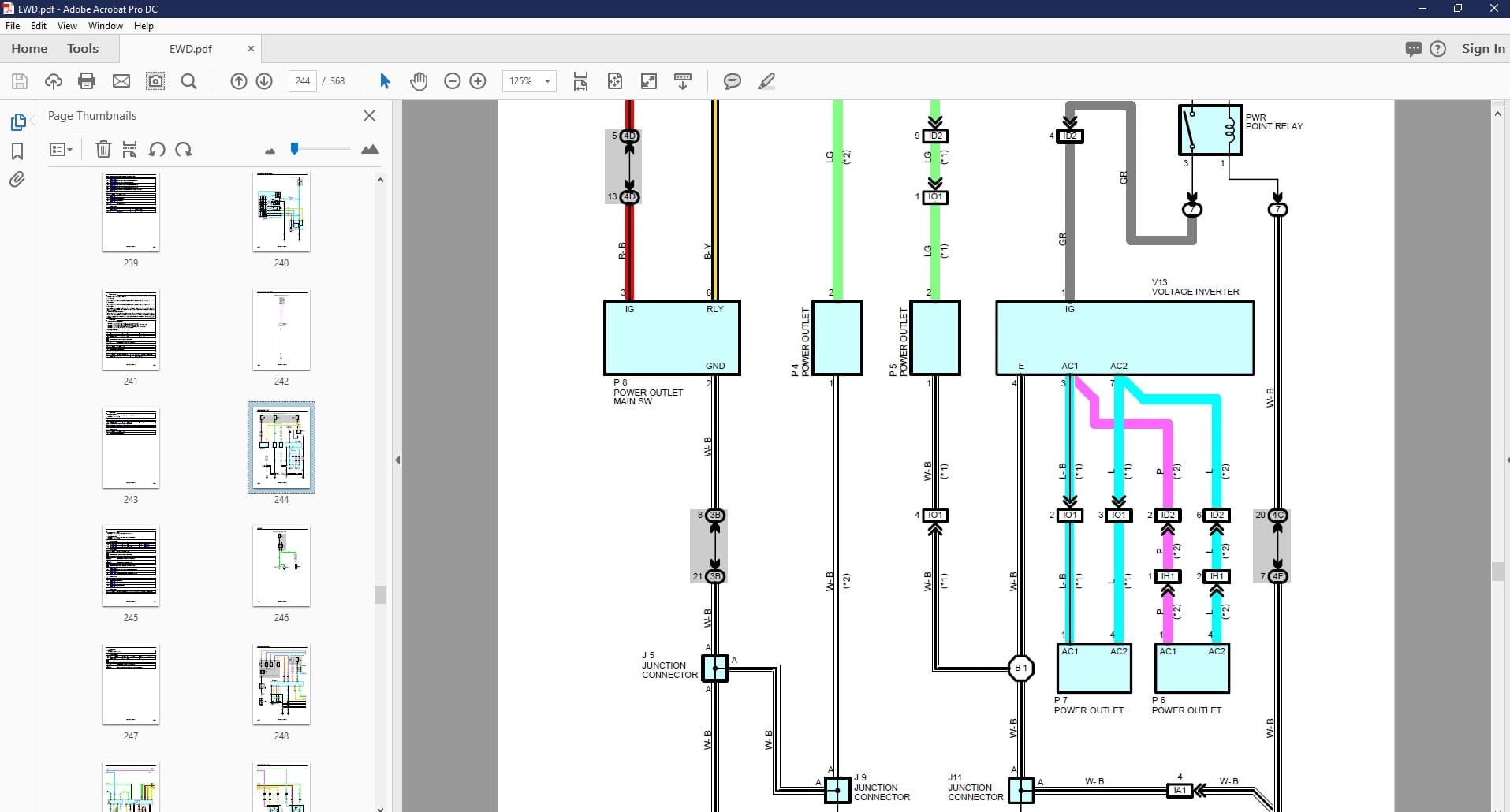Adjust the thumbnail size slider
The height and width of the screenshot is (812, 1510).
click(294, 149)
